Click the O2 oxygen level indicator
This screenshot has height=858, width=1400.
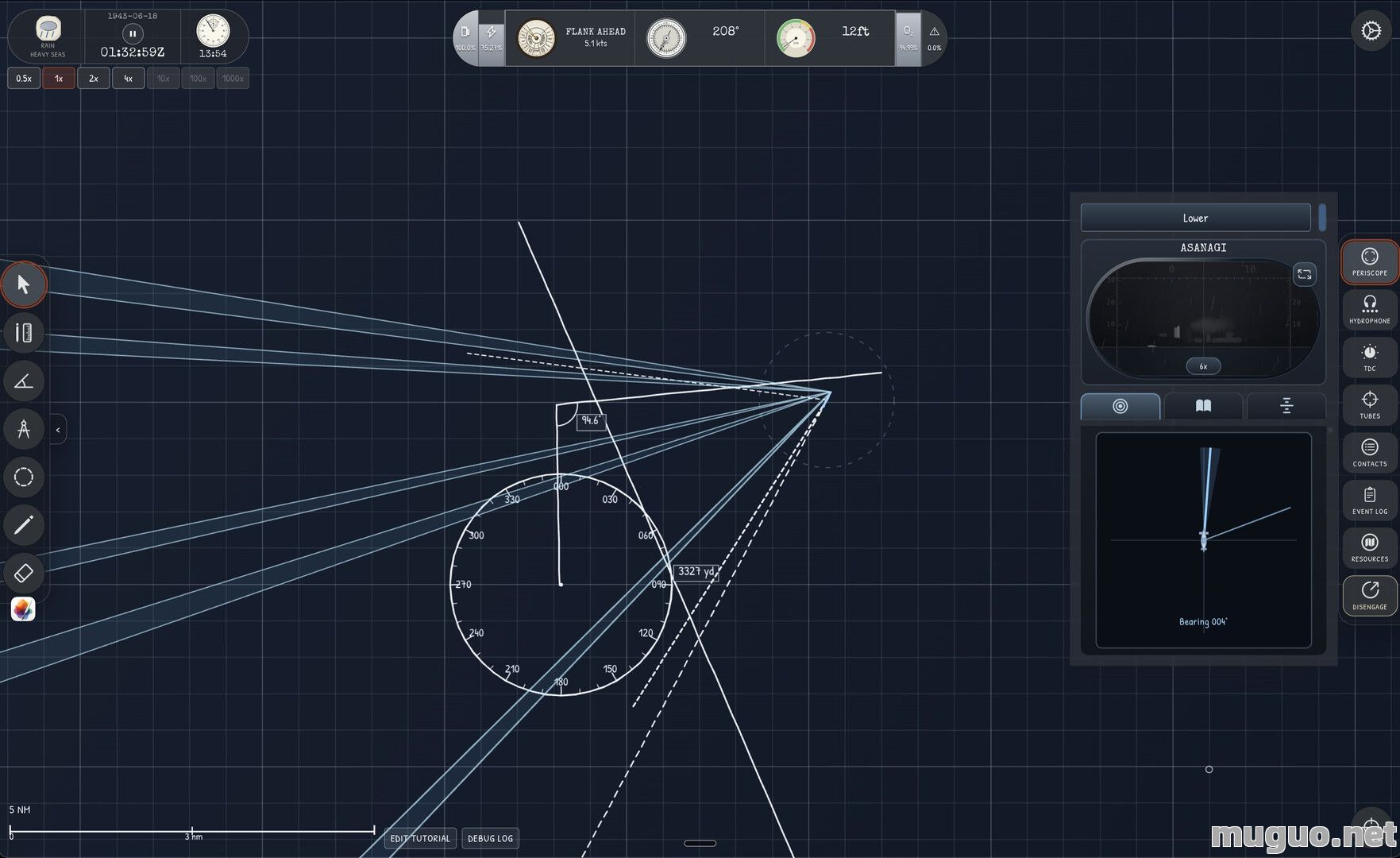point(908,37)
